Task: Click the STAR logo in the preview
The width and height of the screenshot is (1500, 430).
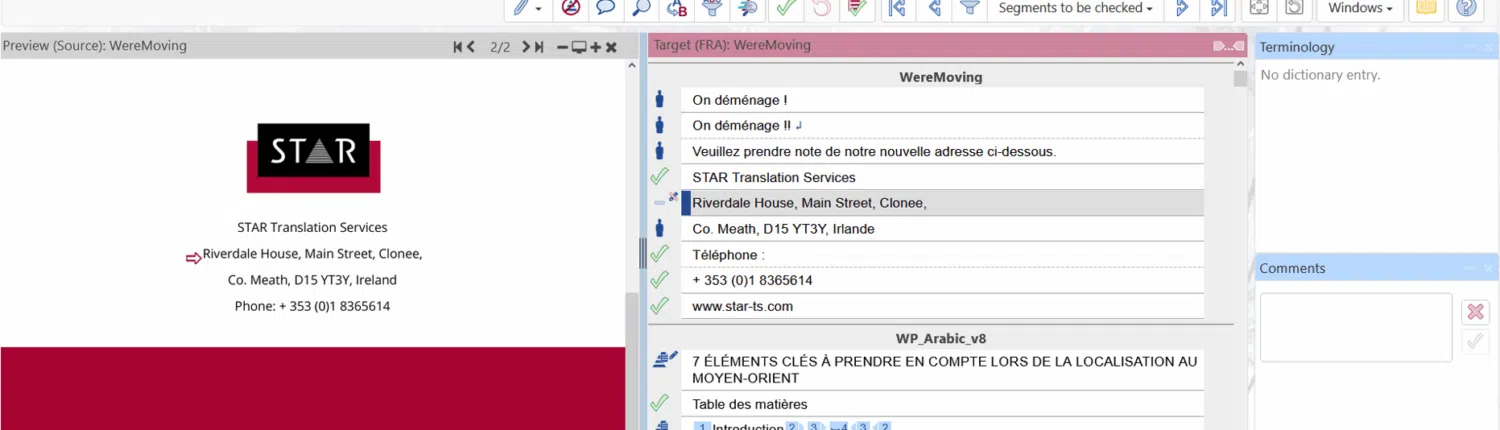Action: pyautogui.click(x=313, y=157)
